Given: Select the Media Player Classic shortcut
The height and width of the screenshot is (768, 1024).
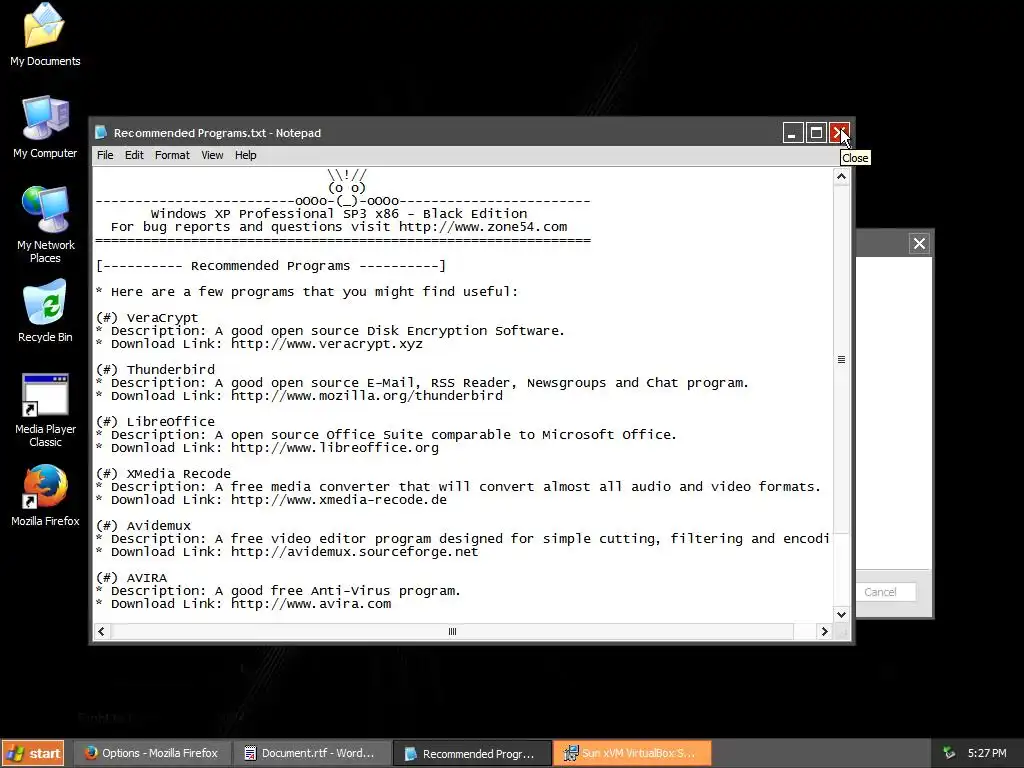Looking at the screenshot, I should [x=45, y=410].
